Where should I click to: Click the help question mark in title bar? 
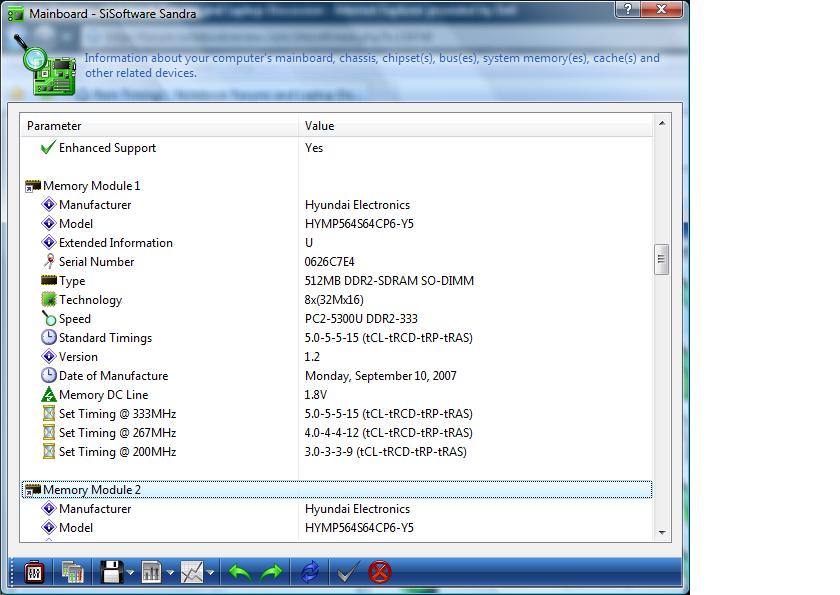(x=628, y=9)
